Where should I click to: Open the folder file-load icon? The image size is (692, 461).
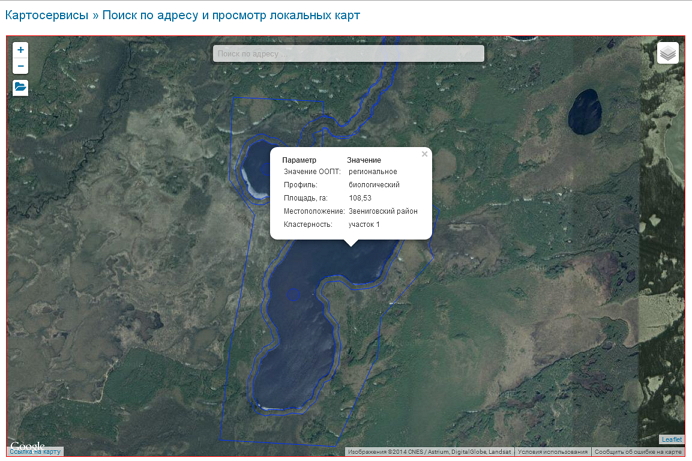click(x=20, y=87)
